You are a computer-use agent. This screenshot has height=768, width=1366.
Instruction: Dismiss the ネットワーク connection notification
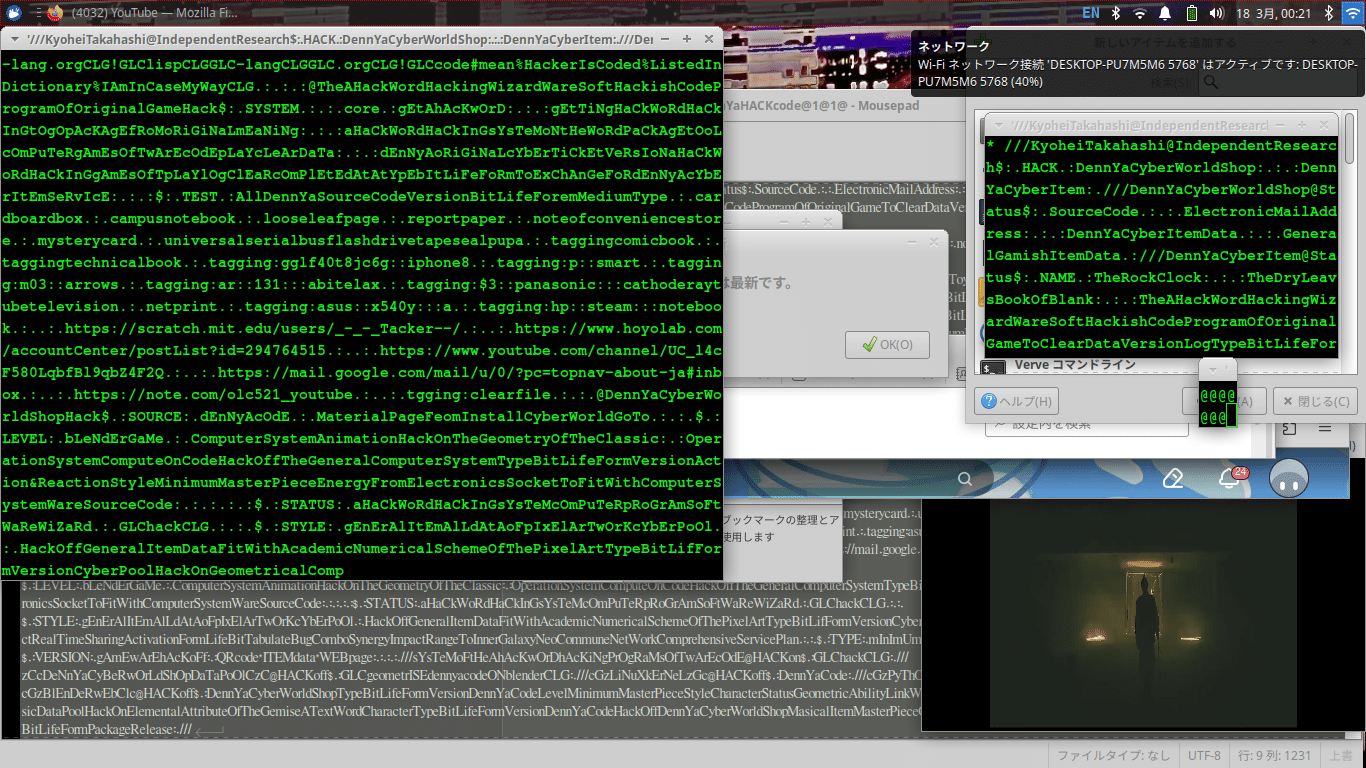1138,64
